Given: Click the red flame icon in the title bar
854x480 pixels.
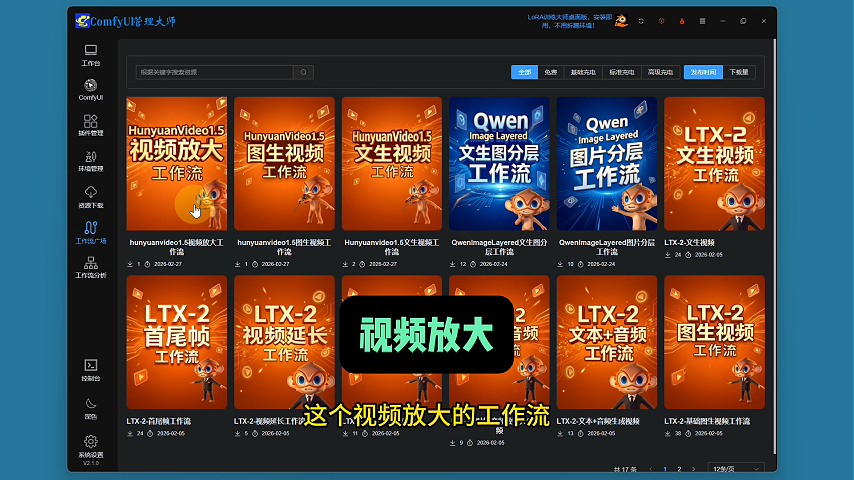Looking at the screenshot, I should click(682, 21).
